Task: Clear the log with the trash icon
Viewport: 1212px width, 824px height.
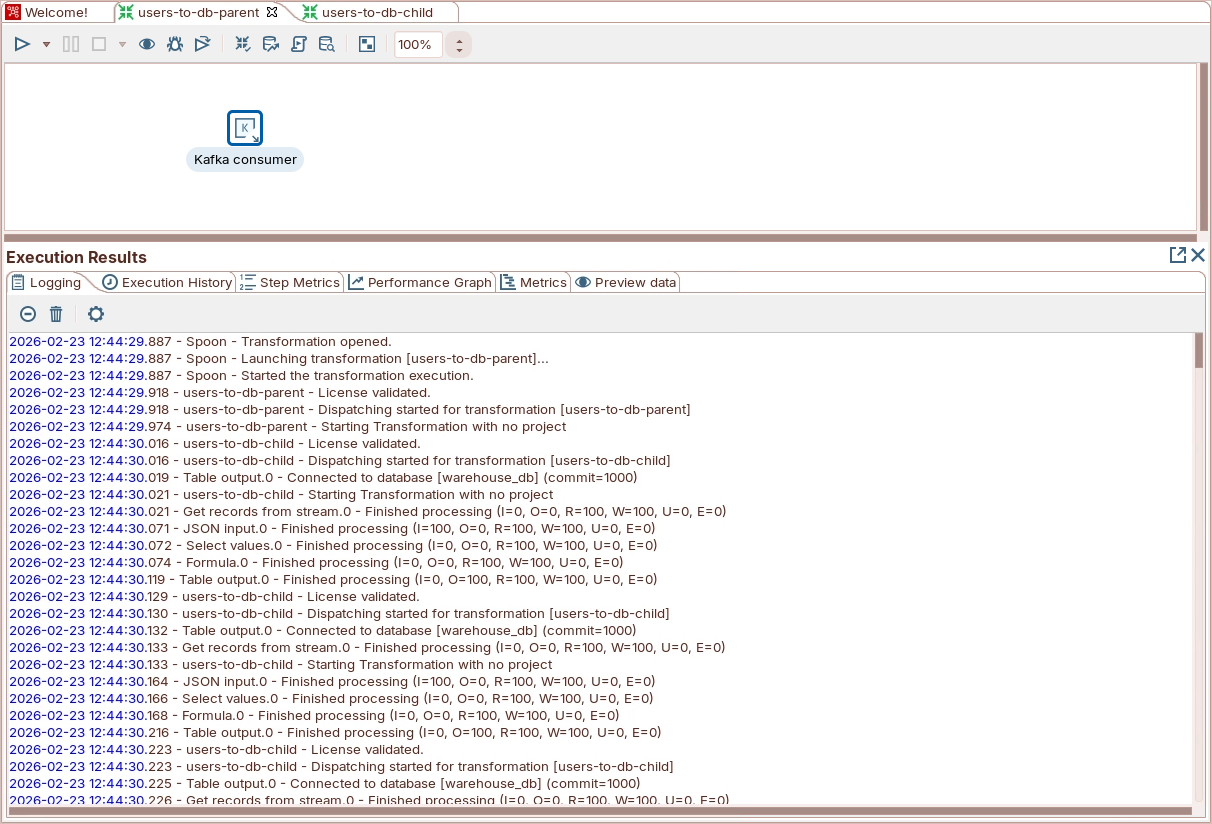Action: (56, 314)
